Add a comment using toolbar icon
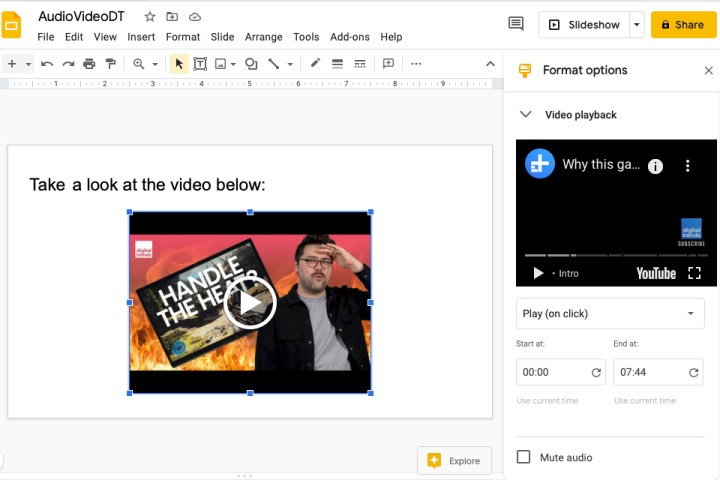The height and width of the screenshot is (480, 720). tap(388, 64)
